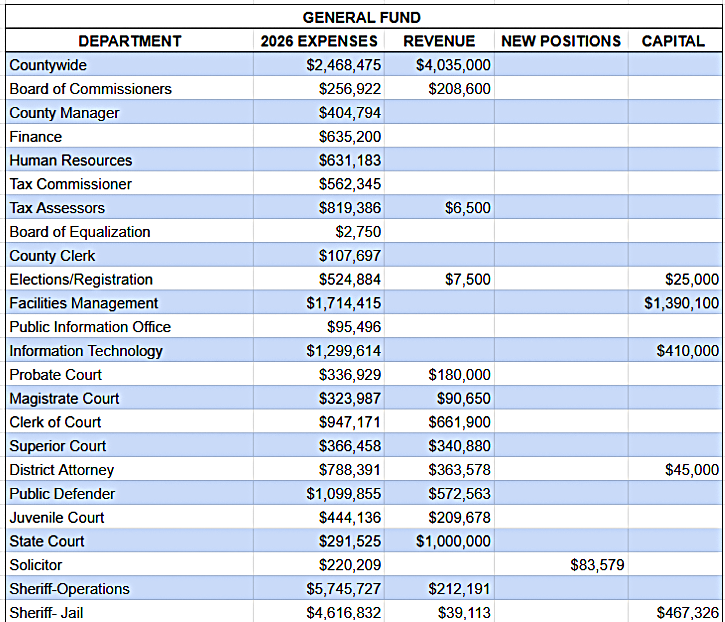This screenshot has width=725, height=622.
Task: Select Clerk of Court revenue $661,900
Action: tap(459, 422)
